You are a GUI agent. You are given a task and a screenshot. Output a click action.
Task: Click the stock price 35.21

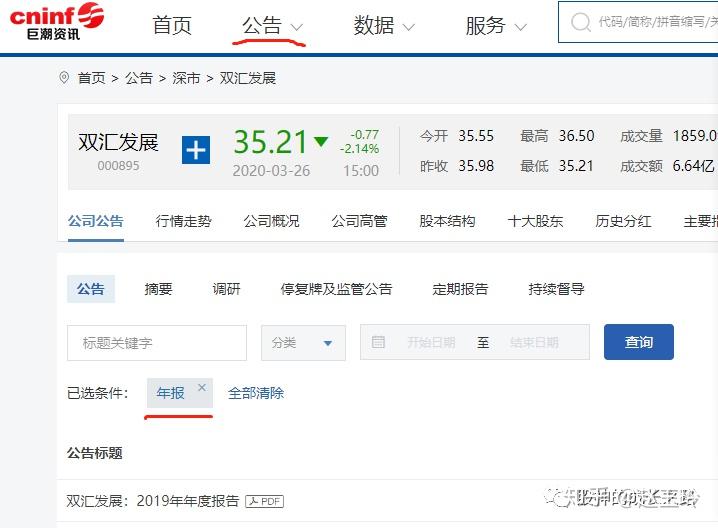pyautogui.click(x=270, y=142)
